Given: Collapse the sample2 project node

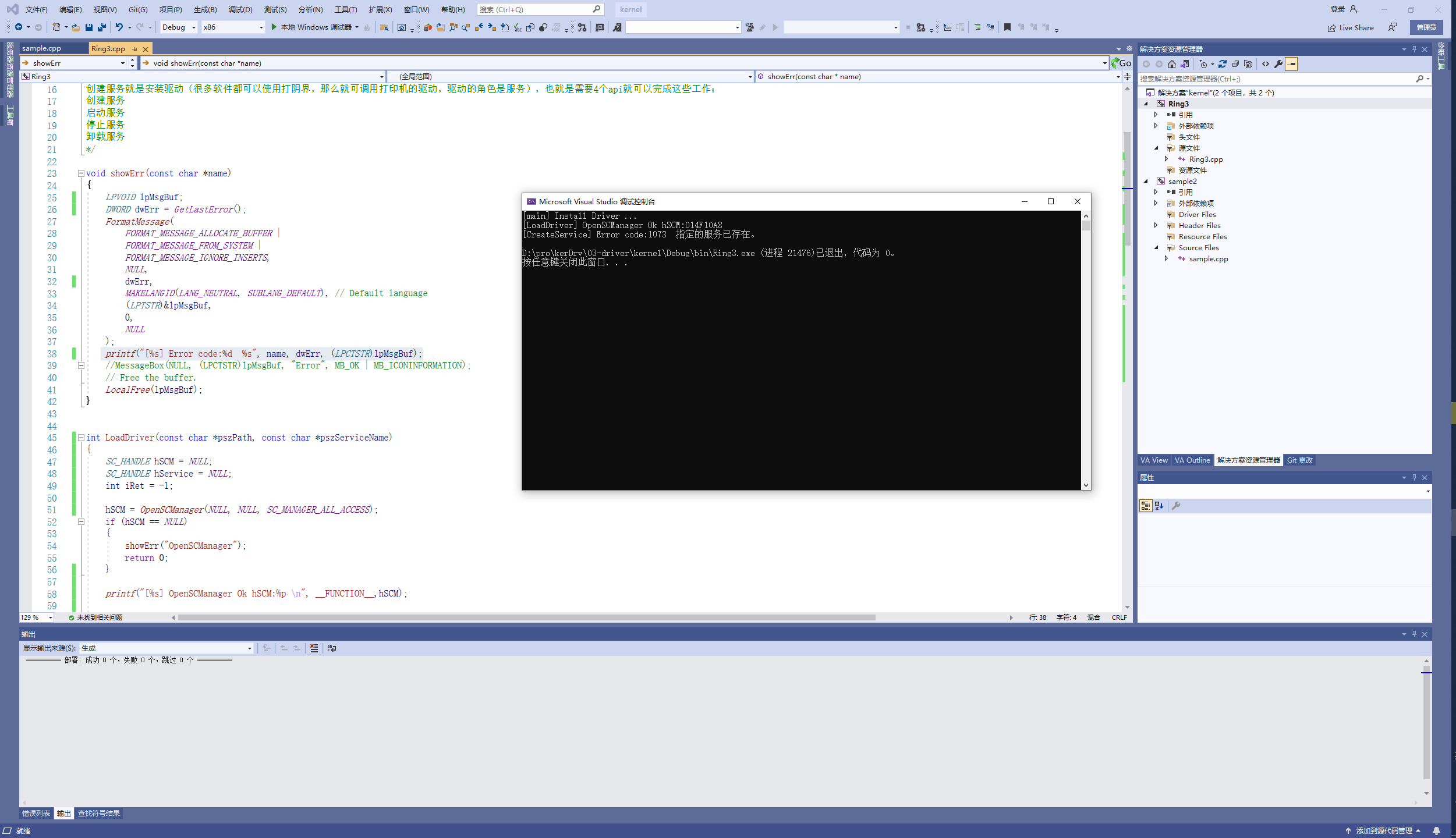Looking at the screenshot, I should [1146, 181].
